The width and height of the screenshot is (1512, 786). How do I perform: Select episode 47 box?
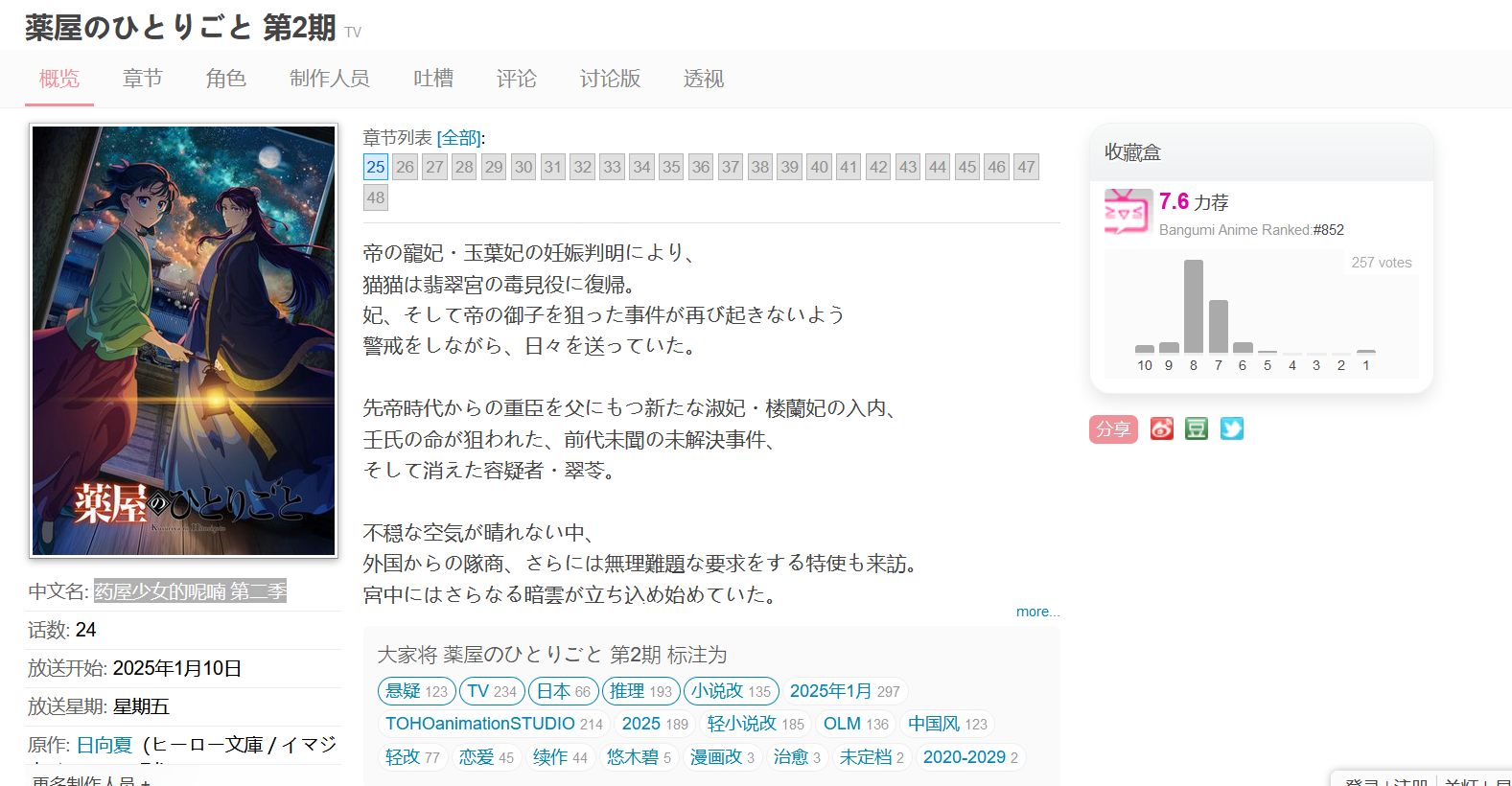(1027, 167)
